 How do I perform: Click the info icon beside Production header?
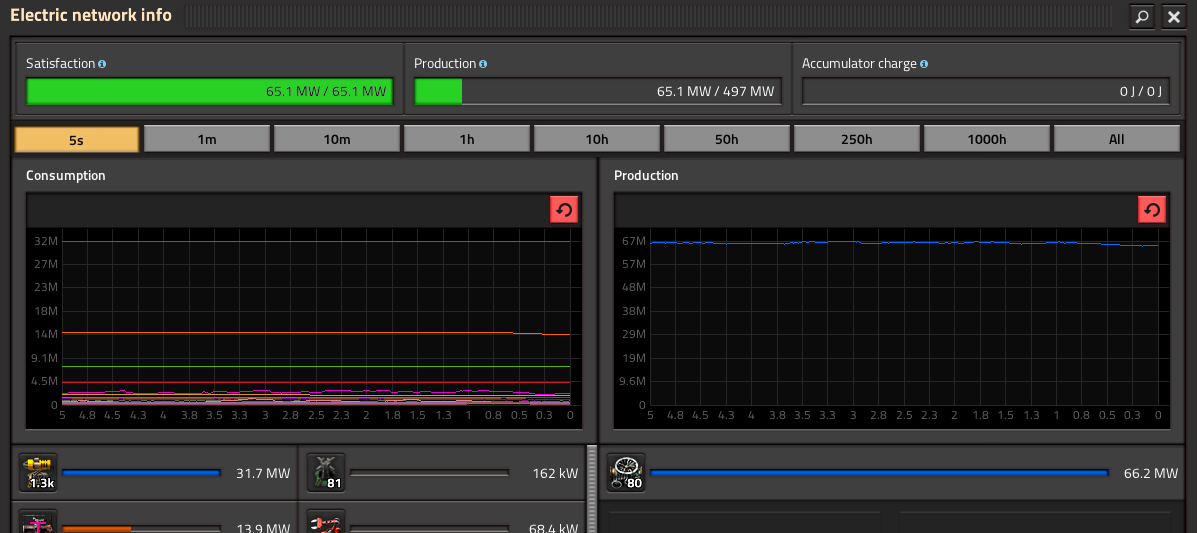pyautogui.click(x=483, y=64)
